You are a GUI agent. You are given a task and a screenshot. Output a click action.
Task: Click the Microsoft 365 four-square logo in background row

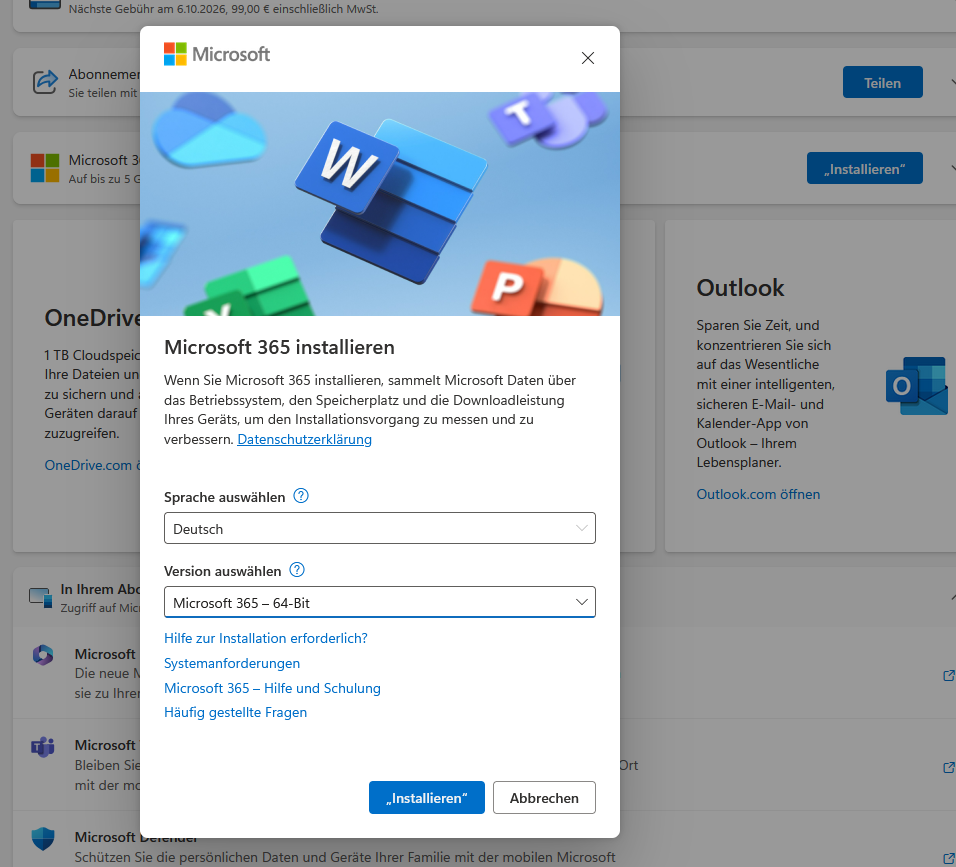tap(45, 168)
